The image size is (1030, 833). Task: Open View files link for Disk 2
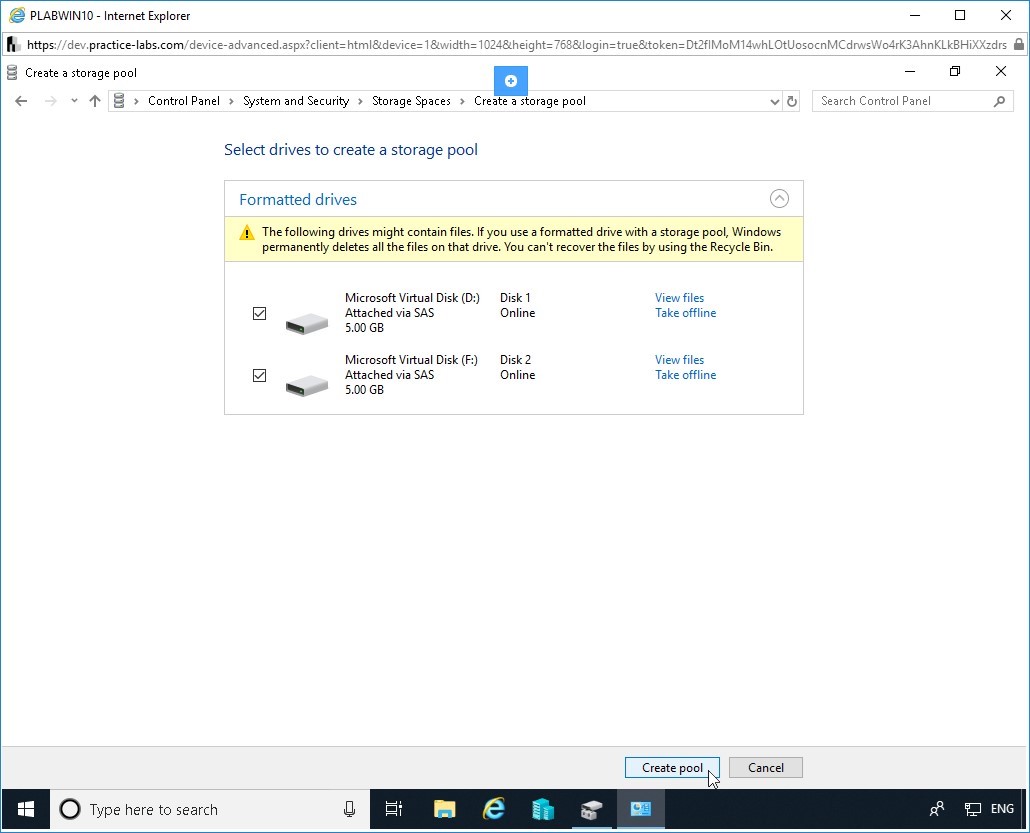pyautogui.click(x=679, y=359)
